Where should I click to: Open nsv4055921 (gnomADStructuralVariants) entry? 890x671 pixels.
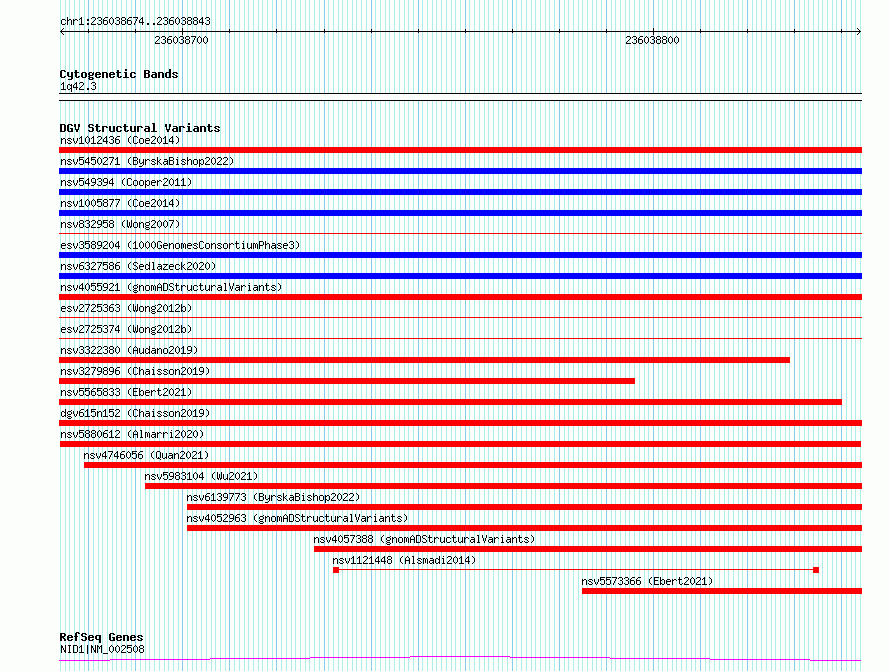pos(171,287)
